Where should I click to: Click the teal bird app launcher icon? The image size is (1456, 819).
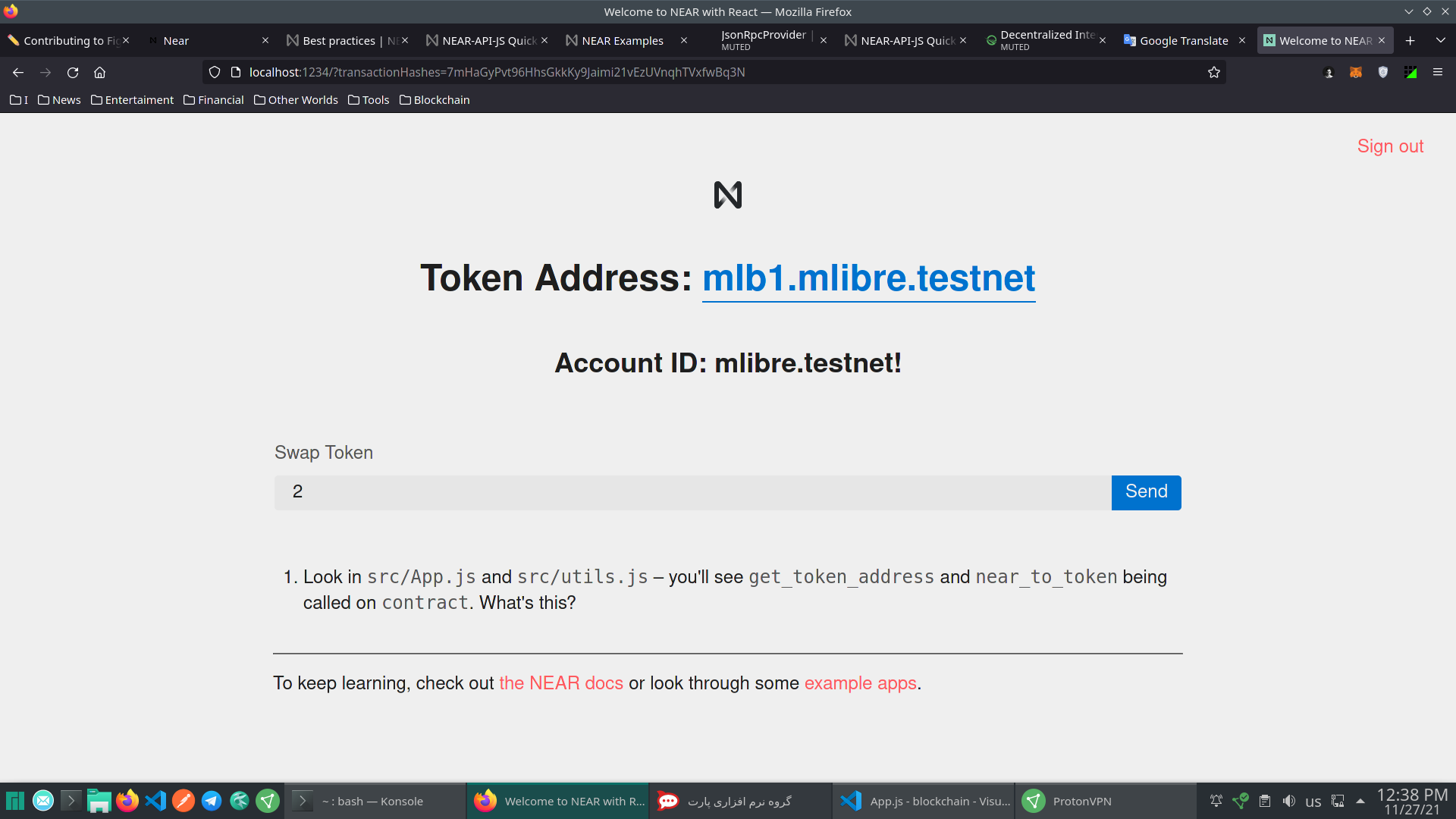pos(240,801)
